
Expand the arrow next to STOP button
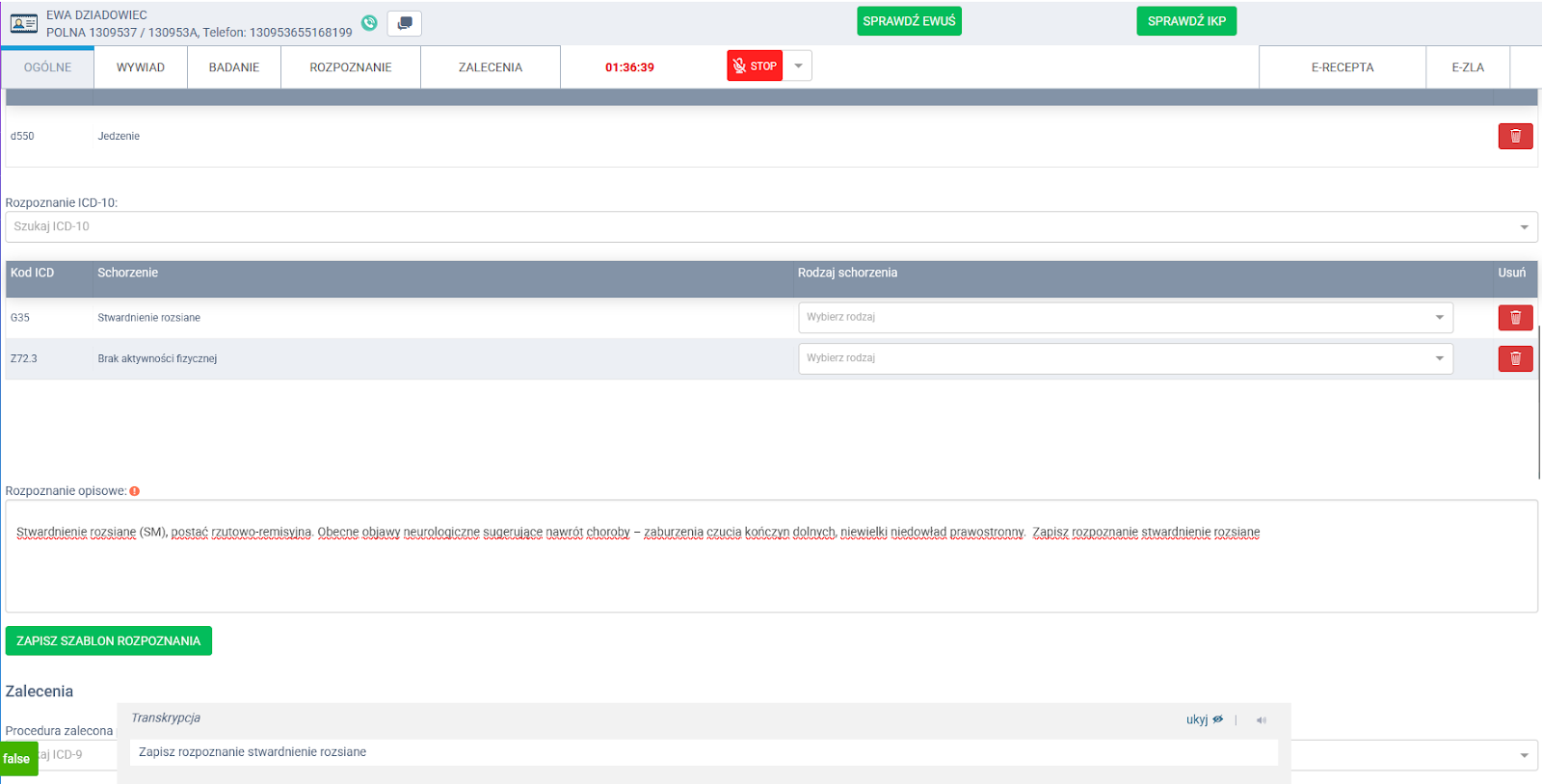pos(798,66)
